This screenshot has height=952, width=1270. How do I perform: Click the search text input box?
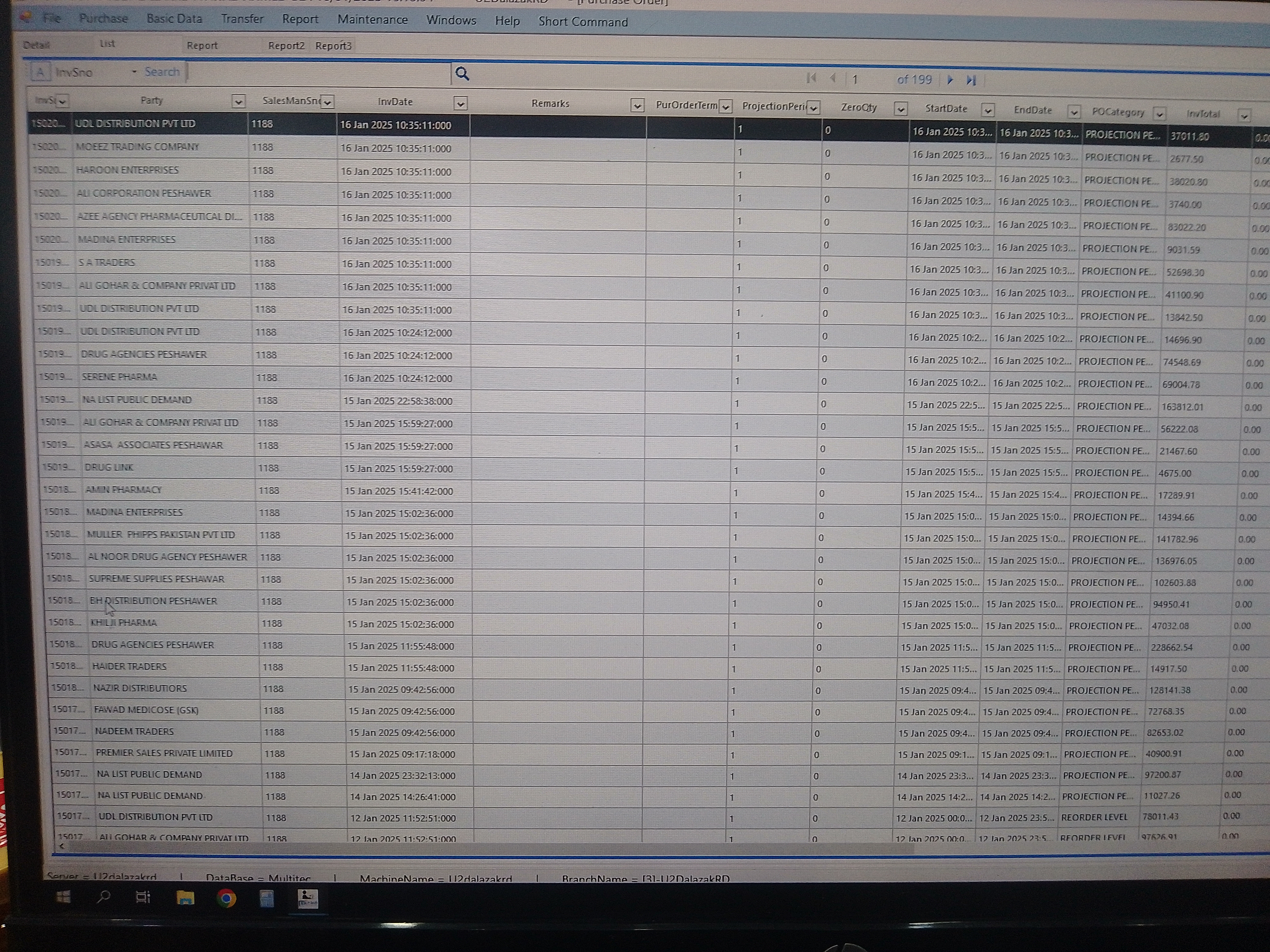[319, 74]
